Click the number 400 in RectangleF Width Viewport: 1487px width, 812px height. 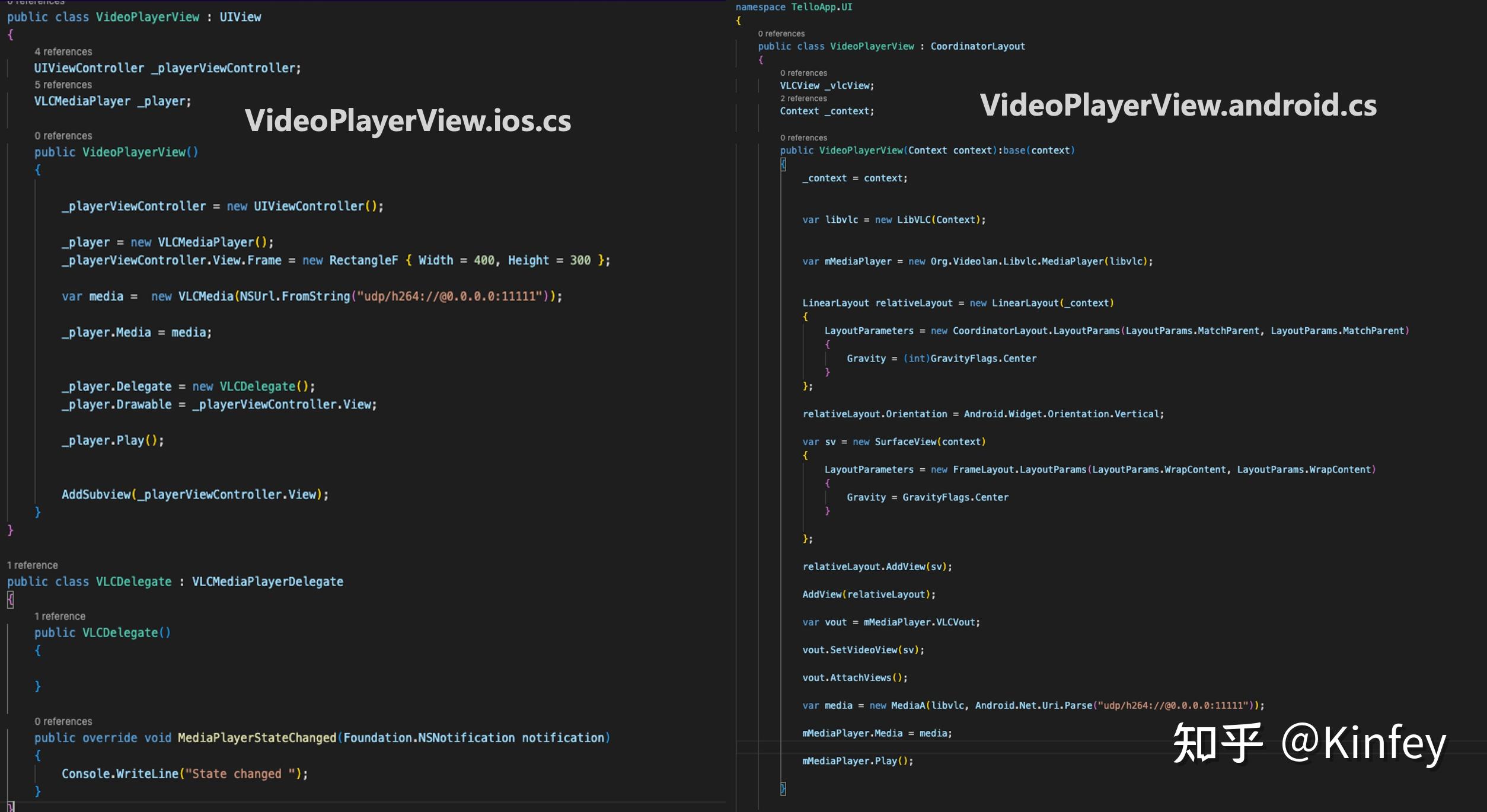484,260
